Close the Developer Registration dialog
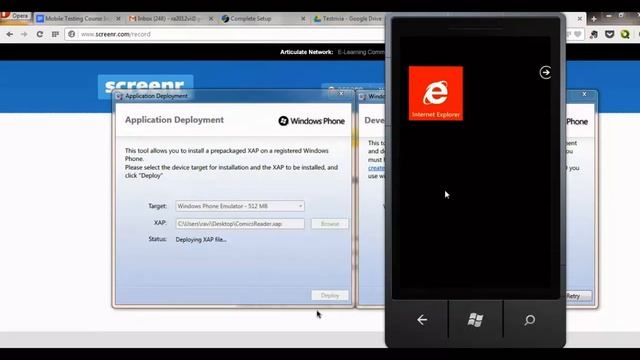This screenshot has width=640, height=360. [584, 94]
